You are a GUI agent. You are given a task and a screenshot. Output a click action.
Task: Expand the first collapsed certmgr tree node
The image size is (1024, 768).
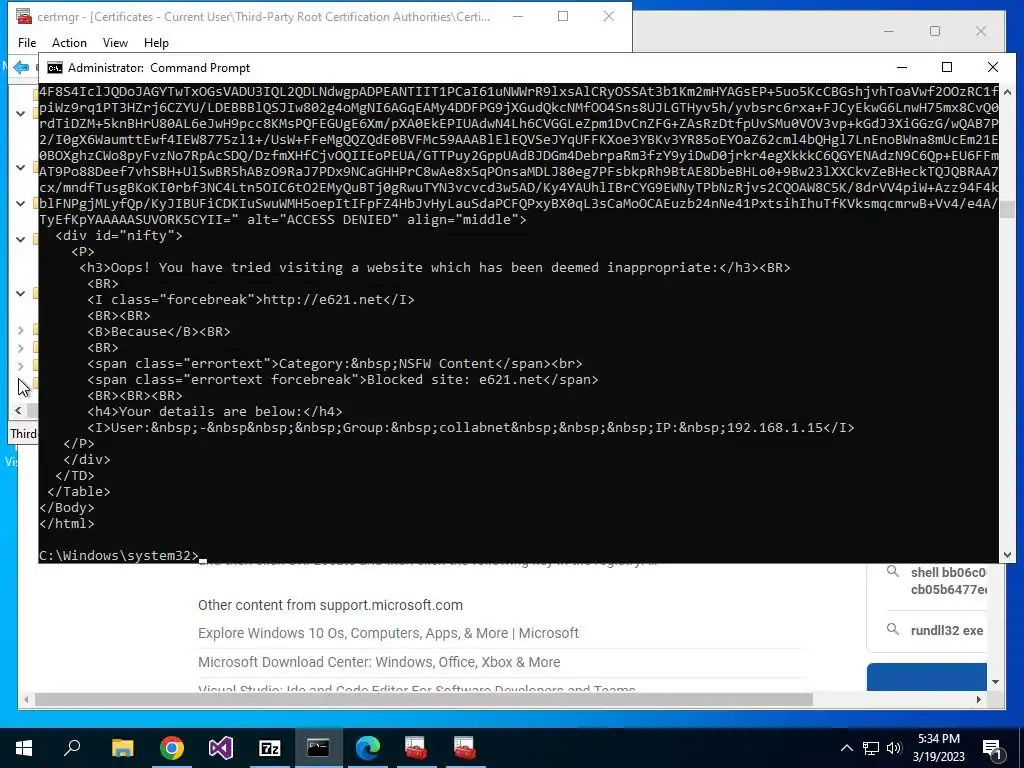coord(20,330)
